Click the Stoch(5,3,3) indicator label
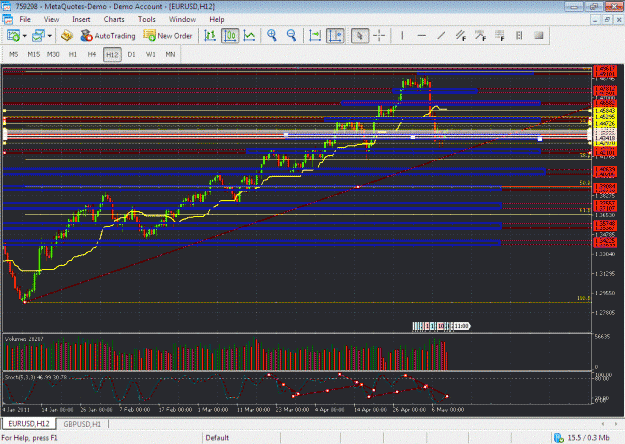This screenshot has height=444, width=625. point(35,377)
